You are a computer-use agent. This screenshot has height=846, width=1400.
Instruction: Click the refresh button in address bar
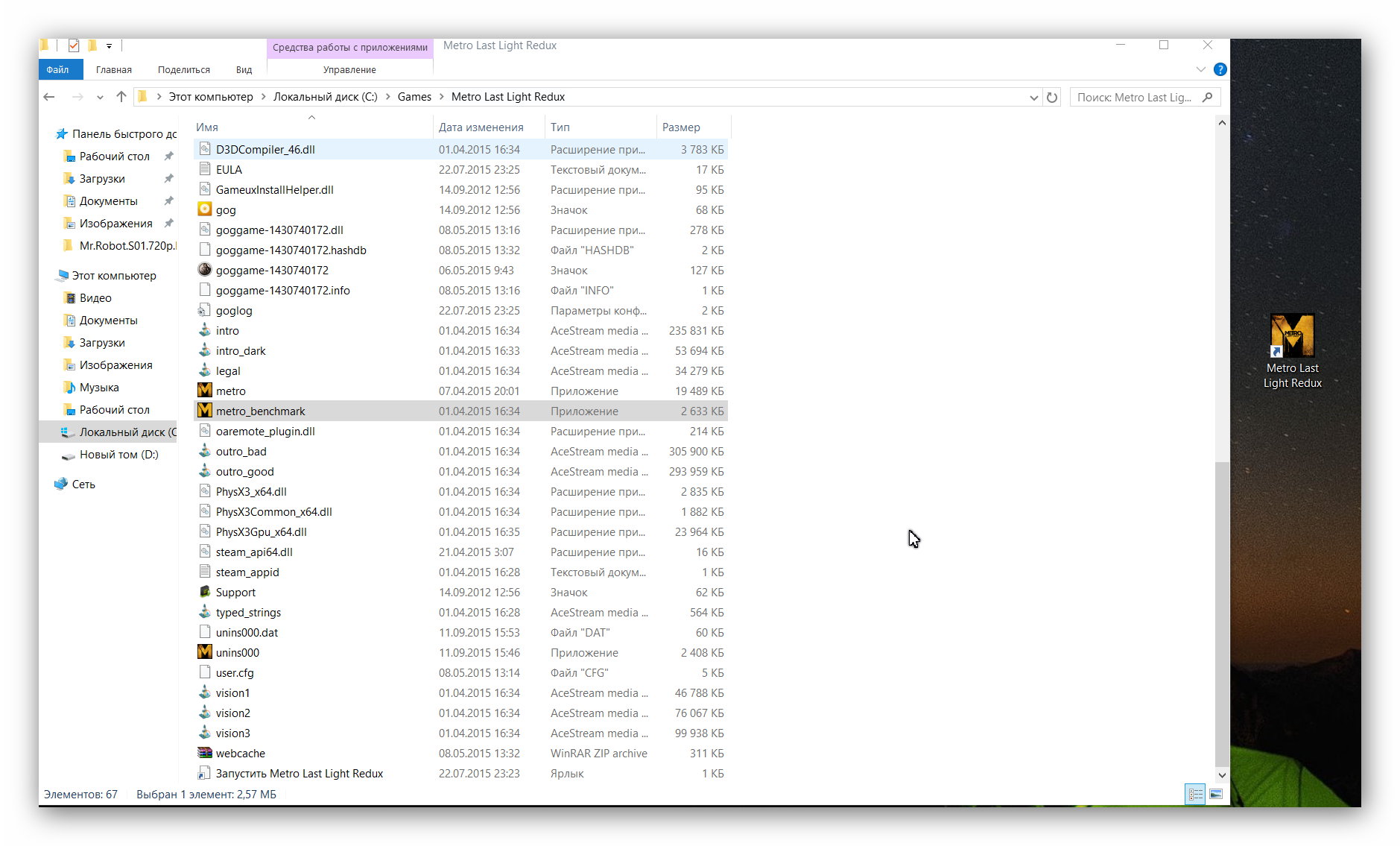1052,98
